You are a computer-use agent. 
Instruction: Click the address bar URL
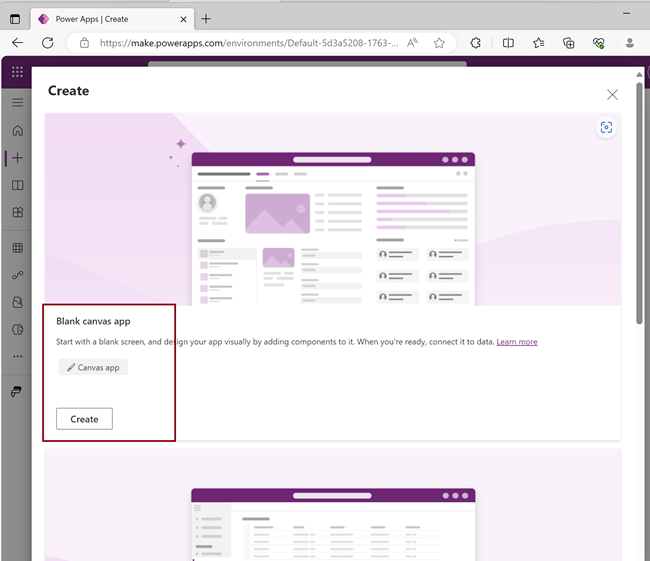[x=249, y=43]
